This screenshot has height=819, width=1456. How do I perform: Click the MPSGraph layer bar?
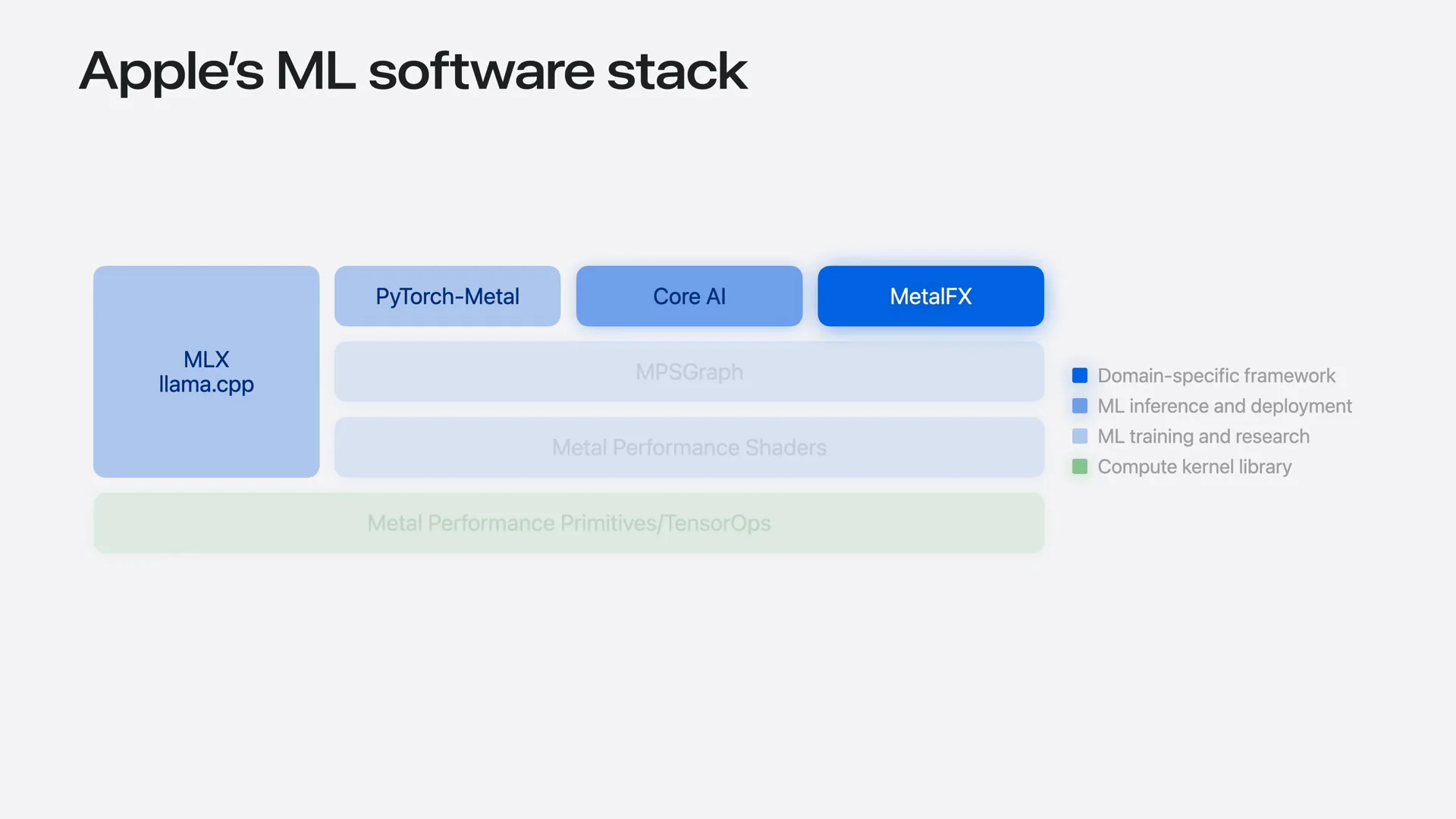point(689,372)
